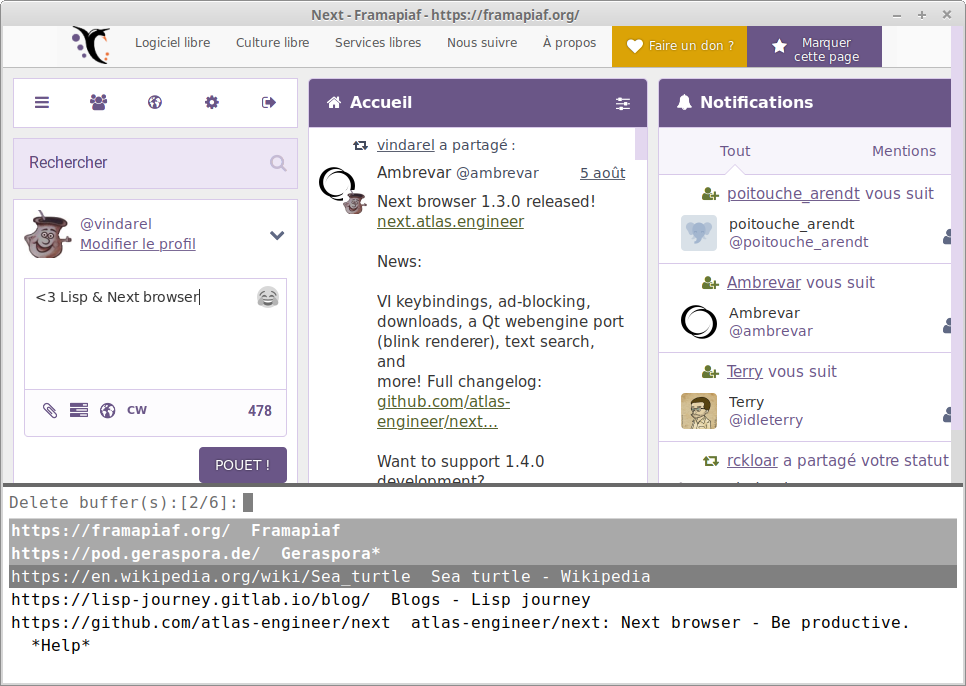
Task: Click the 478 character counter
Action: point(260,411)
